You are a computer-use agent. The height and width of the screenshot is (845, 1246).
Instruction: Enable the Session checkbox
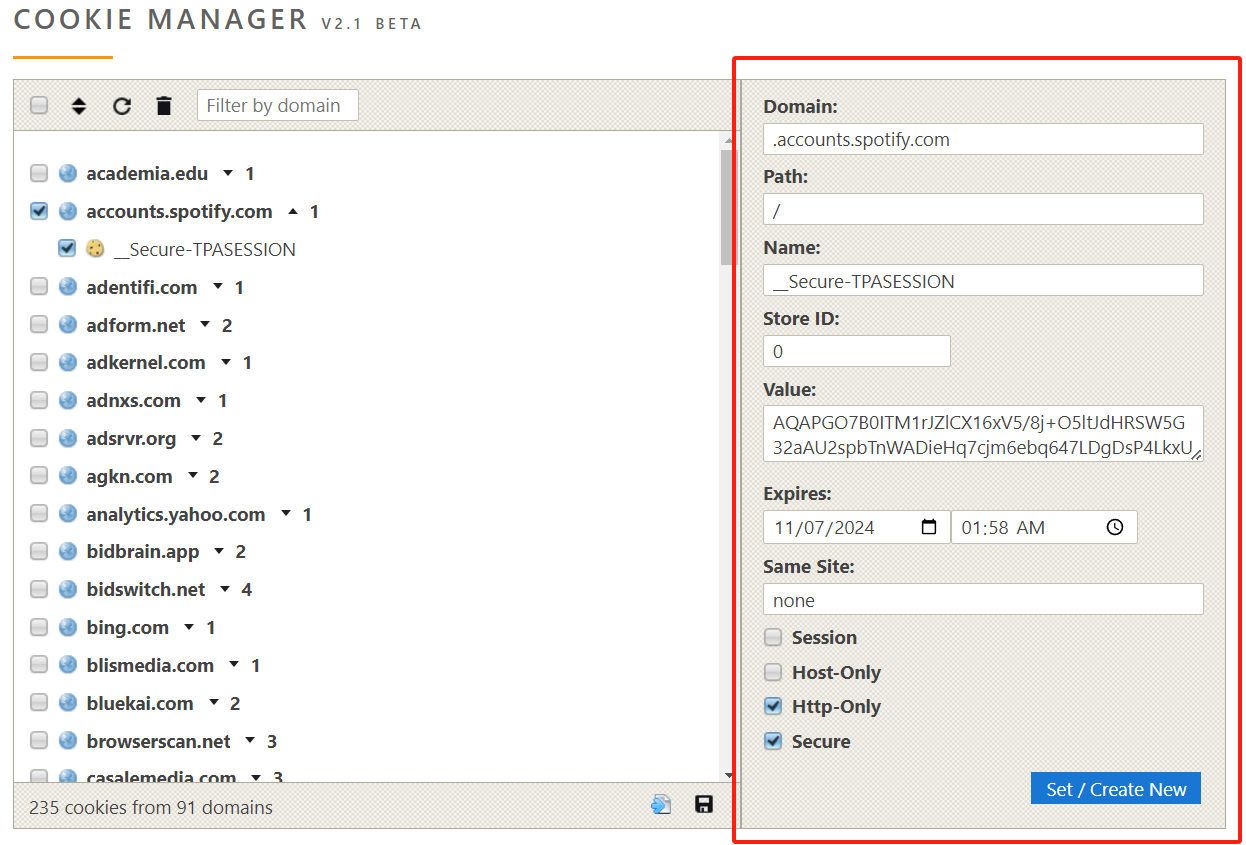[773, 637]
